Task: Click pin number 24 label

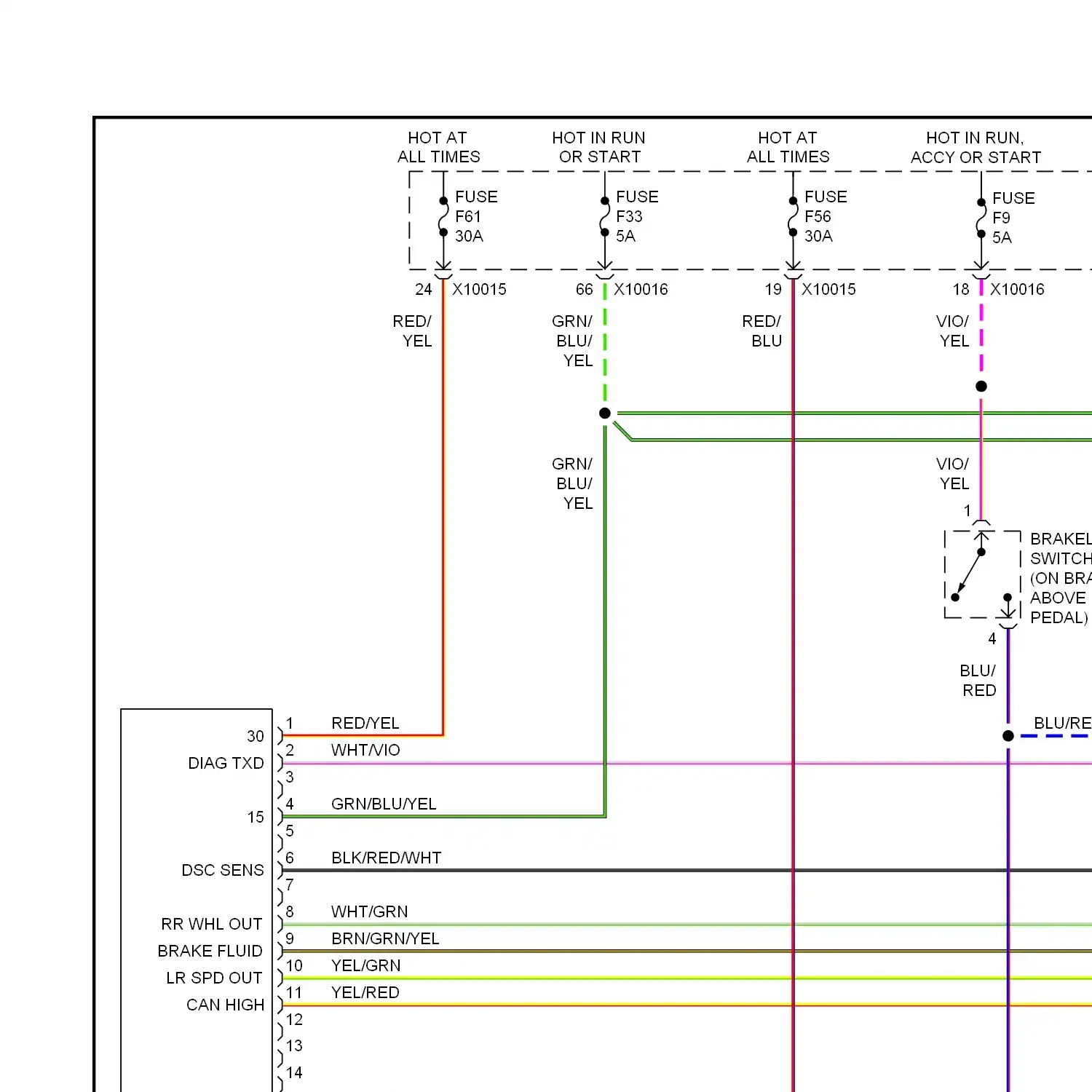Action: coord(424,289)
